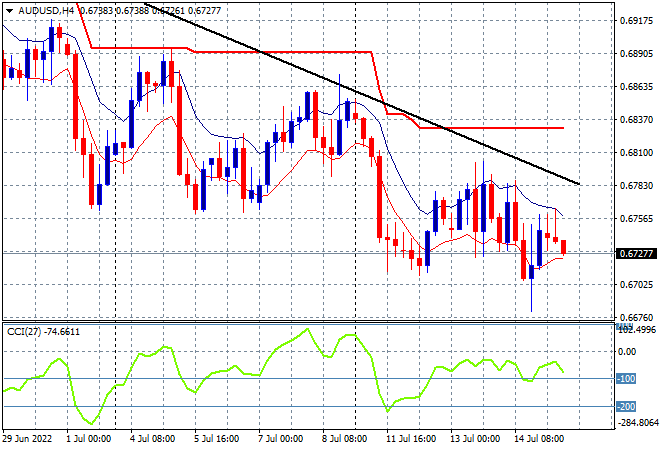Click the 14 Jul 08:00 time label
Image resolution: width=660 pixels, height=450 pixels.
click(x=539, y=439)
